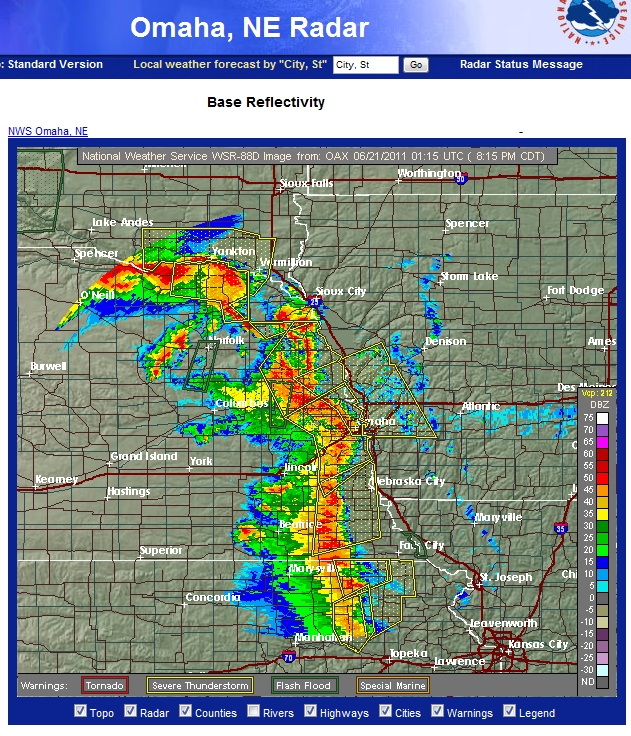Screen dimensions: 631x736
Task: Uncheck the Highways overlay checkbox
Action: [311, 712]
